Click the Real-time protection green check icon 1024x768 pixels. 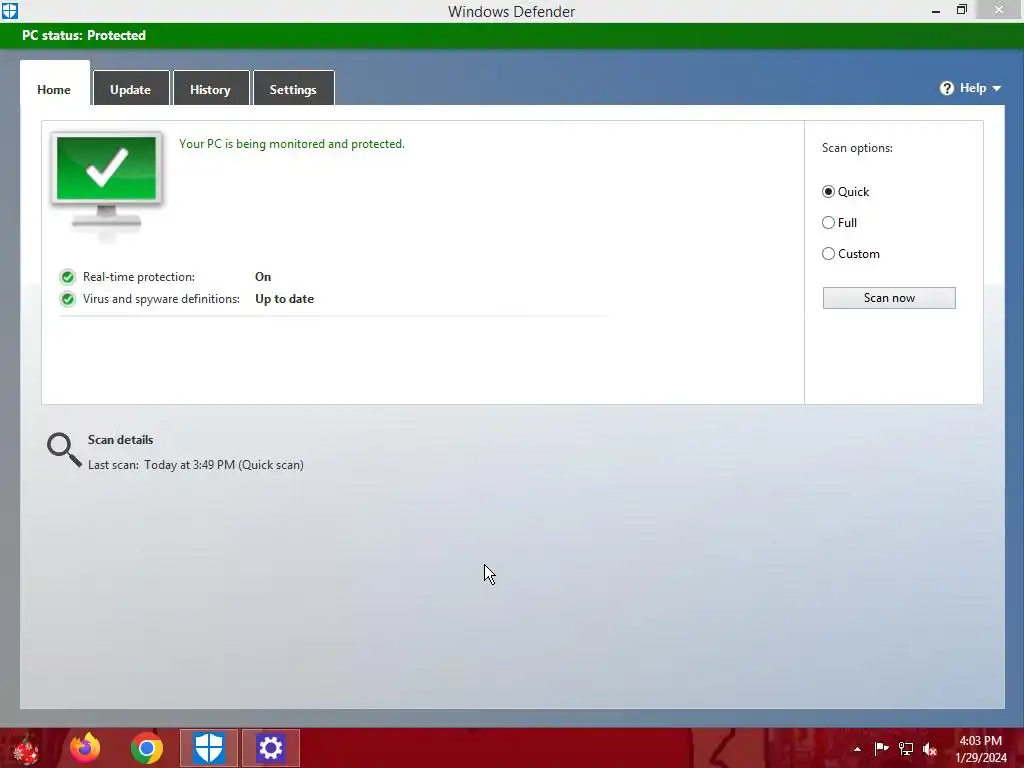pos(67,277)
